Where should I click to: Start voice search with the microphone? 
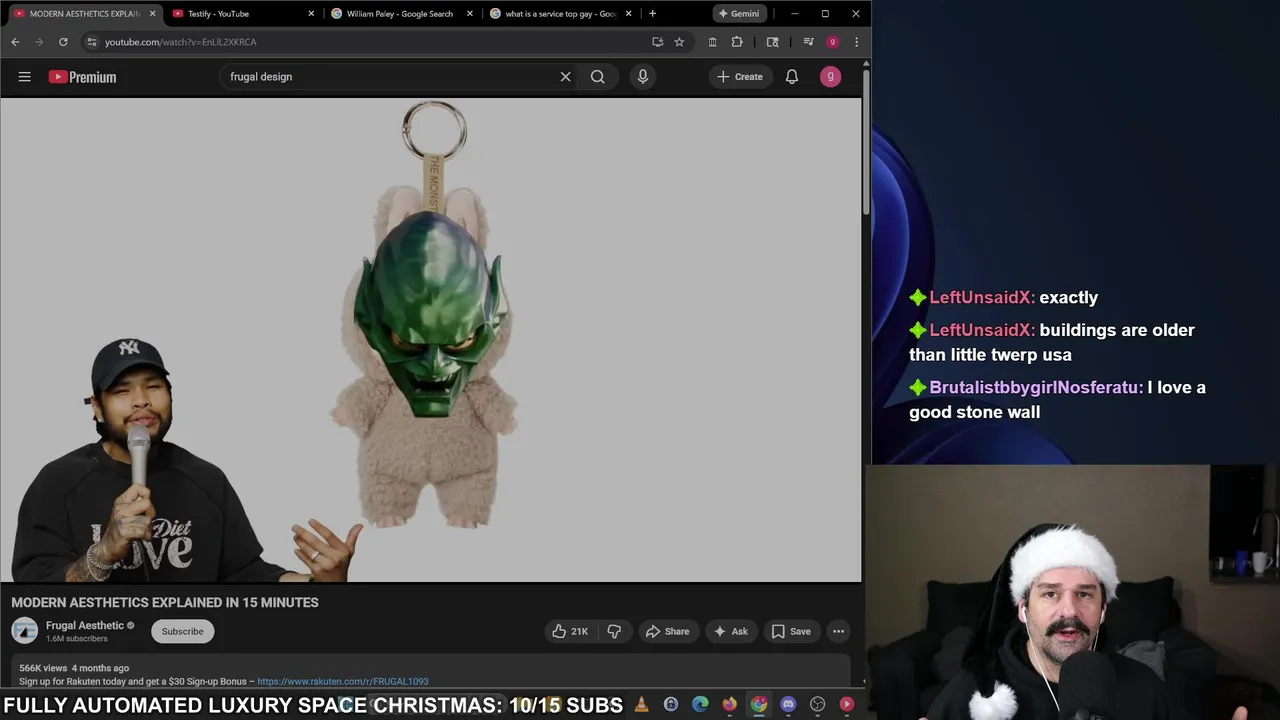click(643, 77)
